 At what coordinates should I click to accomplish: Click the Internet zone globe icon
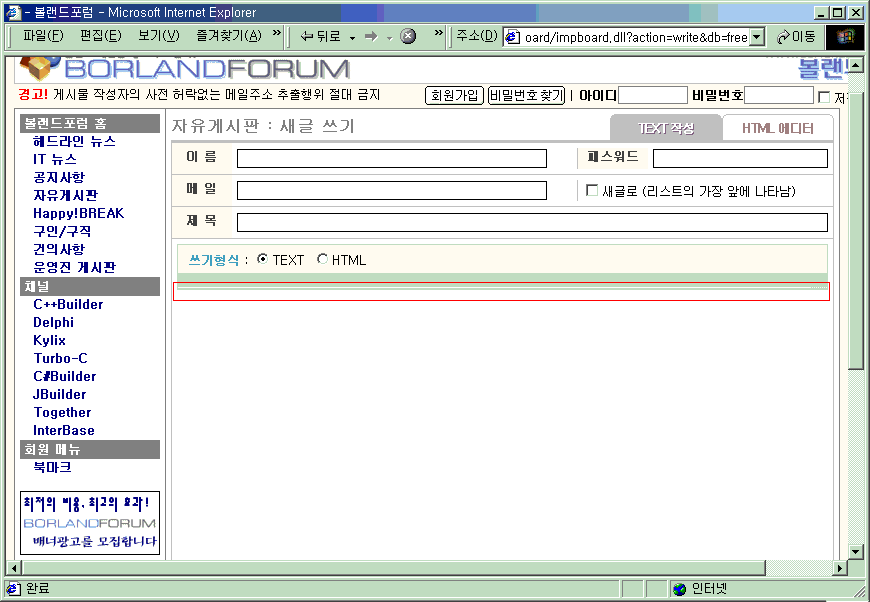[x=679, y=588]
